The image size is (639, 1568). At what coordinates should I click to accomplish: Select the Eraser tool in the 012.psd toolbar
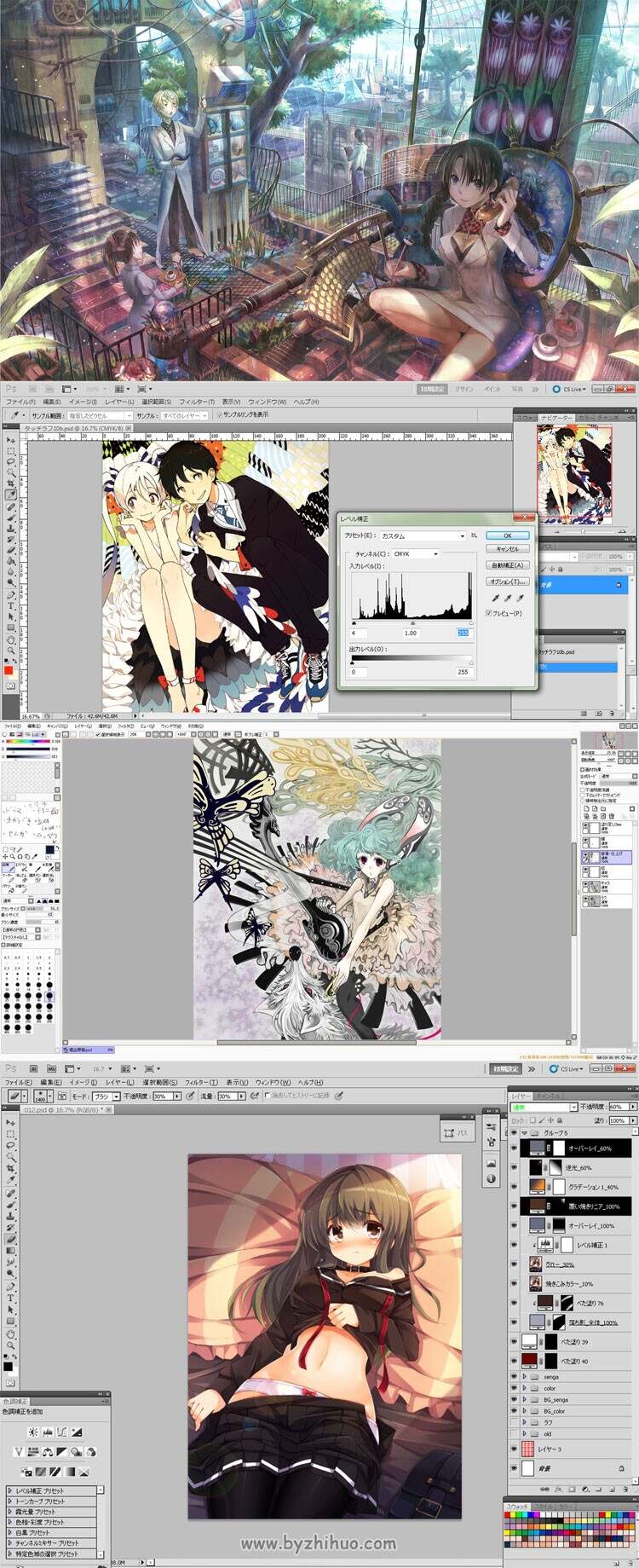[10, 1239]
